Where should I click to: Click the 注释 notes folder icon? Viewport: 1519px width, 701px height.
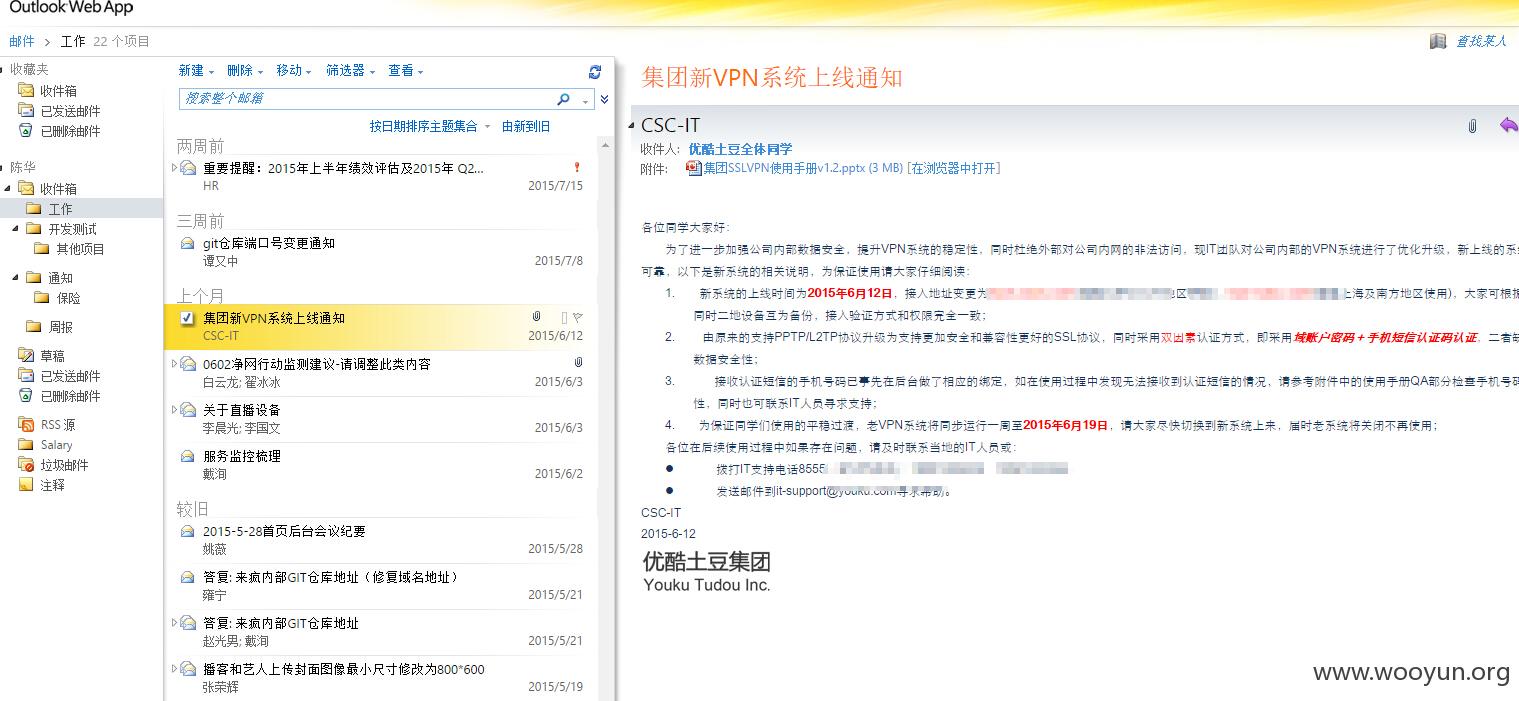[27, 485]
